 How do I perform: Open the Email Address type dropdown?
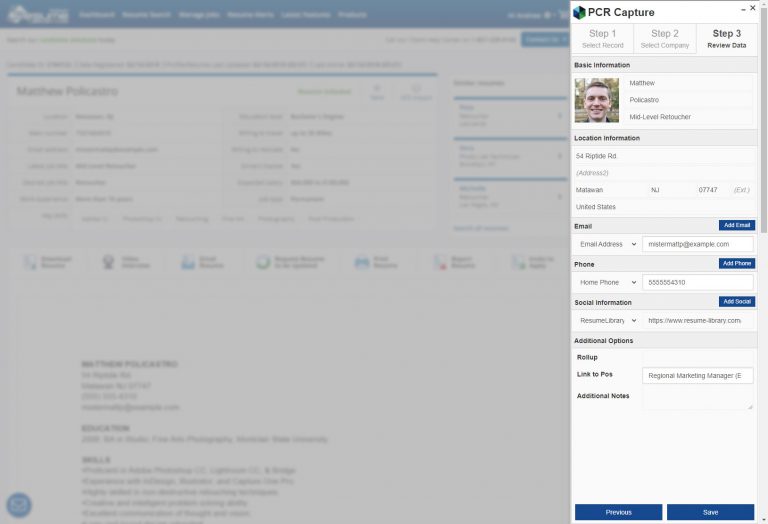tap(607, 244)
